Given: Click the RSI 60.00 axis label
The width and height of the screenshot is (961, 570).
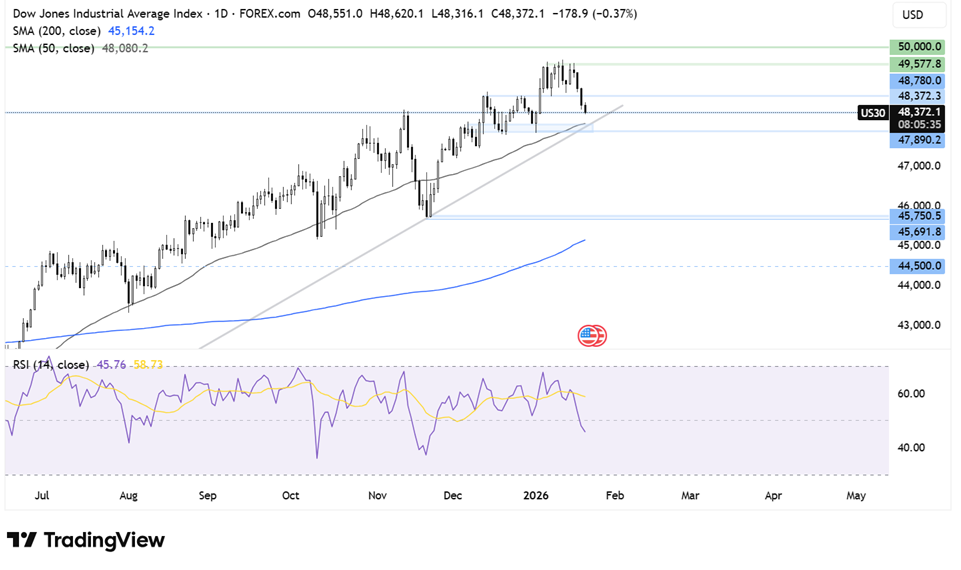Looking at the screenshot, I should tap(911, 393).
